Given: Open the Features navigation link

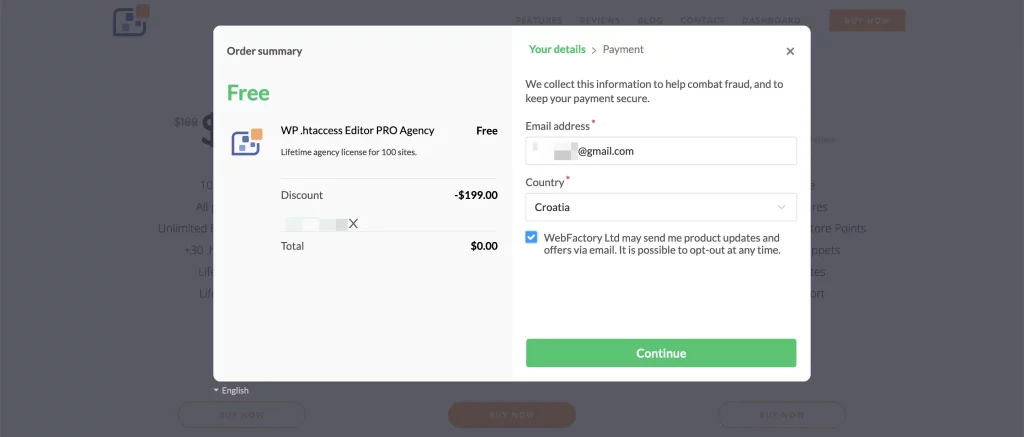Looking at the screenshot, I should click(539, 20).
